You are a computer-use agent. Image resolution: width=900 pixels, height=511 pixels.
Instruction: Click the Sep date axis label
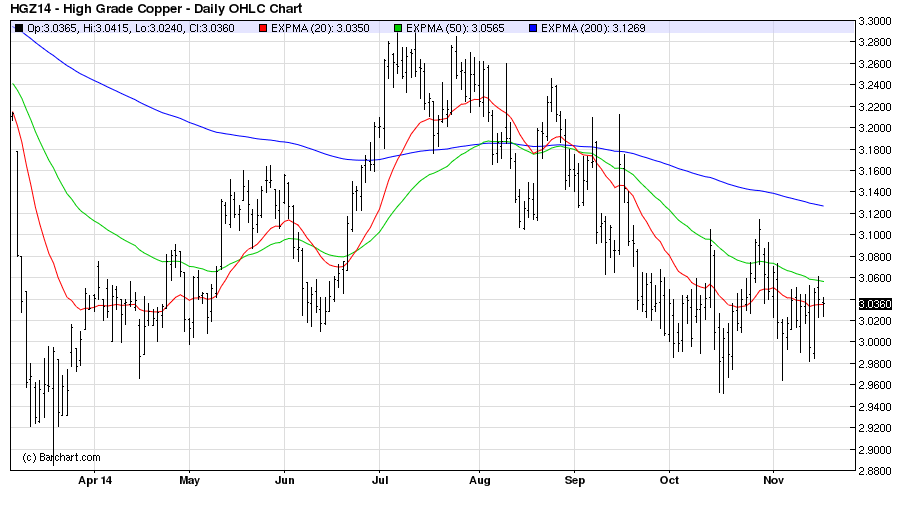pyautogui.click(x=574, y=480)
